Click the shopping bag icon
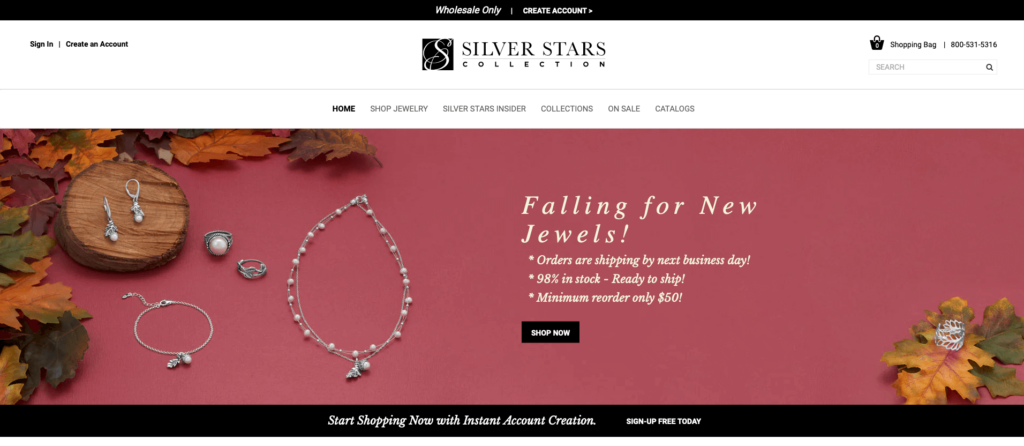The width and height of the screenshot is (1024, 446). point(876,43)
